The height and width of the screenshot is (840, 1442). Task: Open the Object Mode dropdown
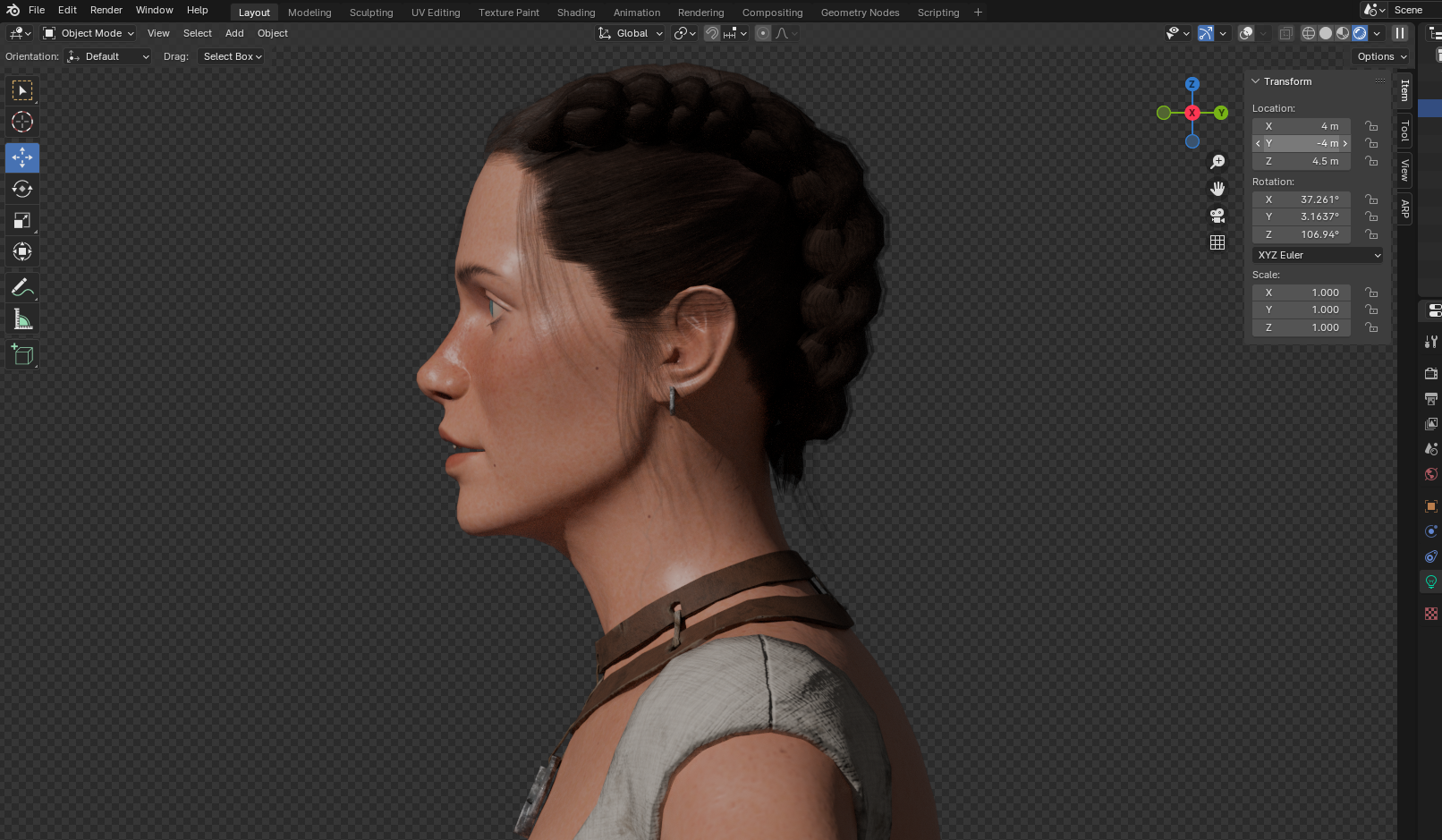[89, 33]
